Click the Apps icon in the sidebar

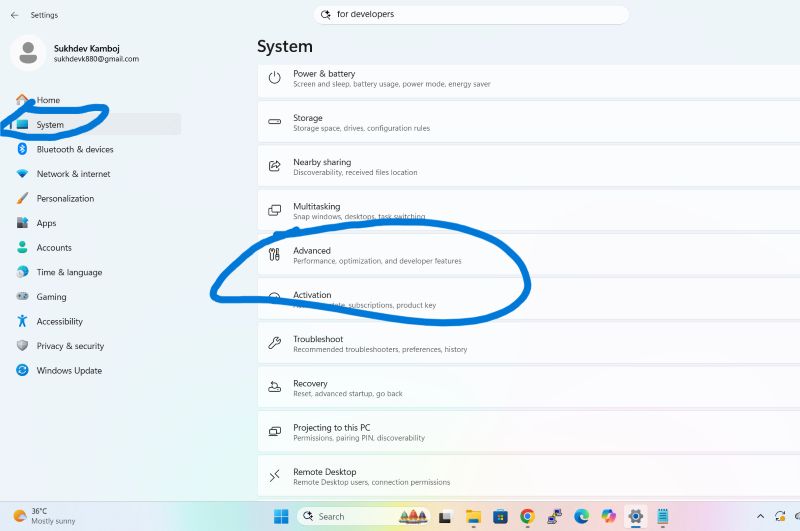22,222
